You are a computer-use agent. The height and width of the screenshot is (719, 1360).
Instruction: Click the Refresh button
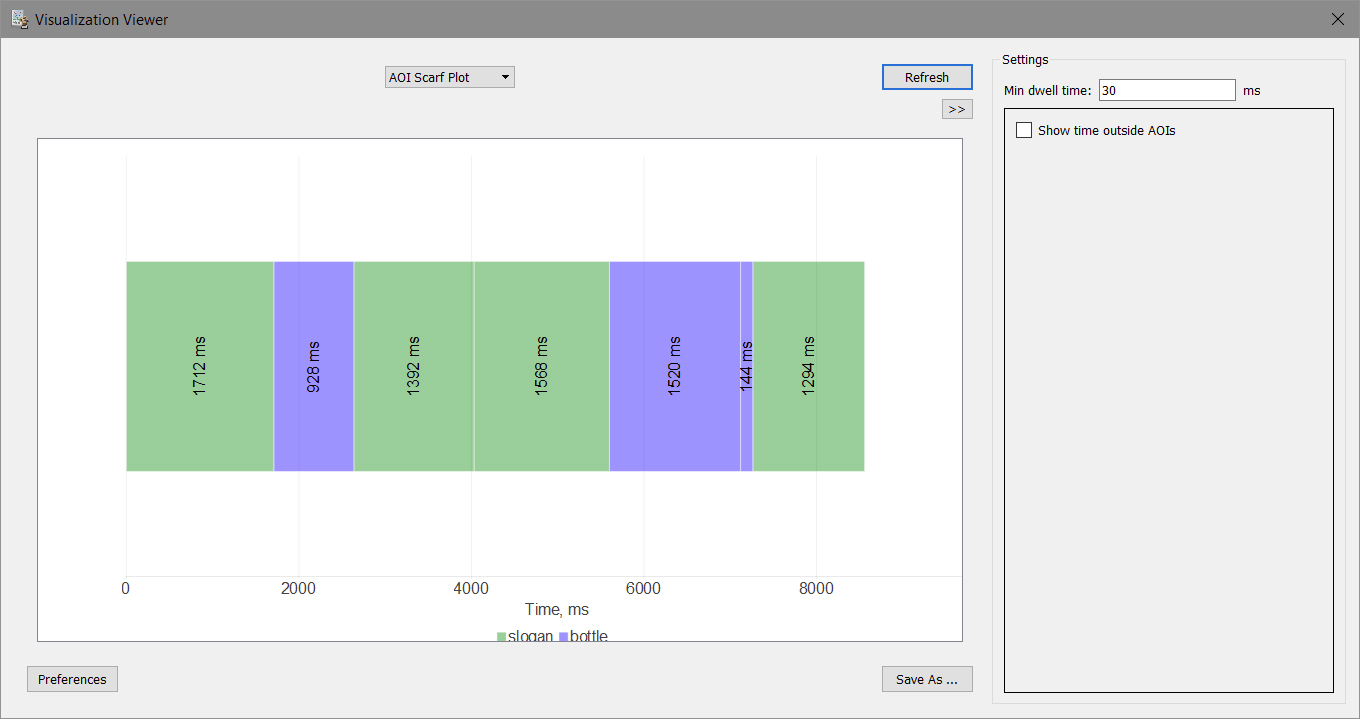coord(927,77)
